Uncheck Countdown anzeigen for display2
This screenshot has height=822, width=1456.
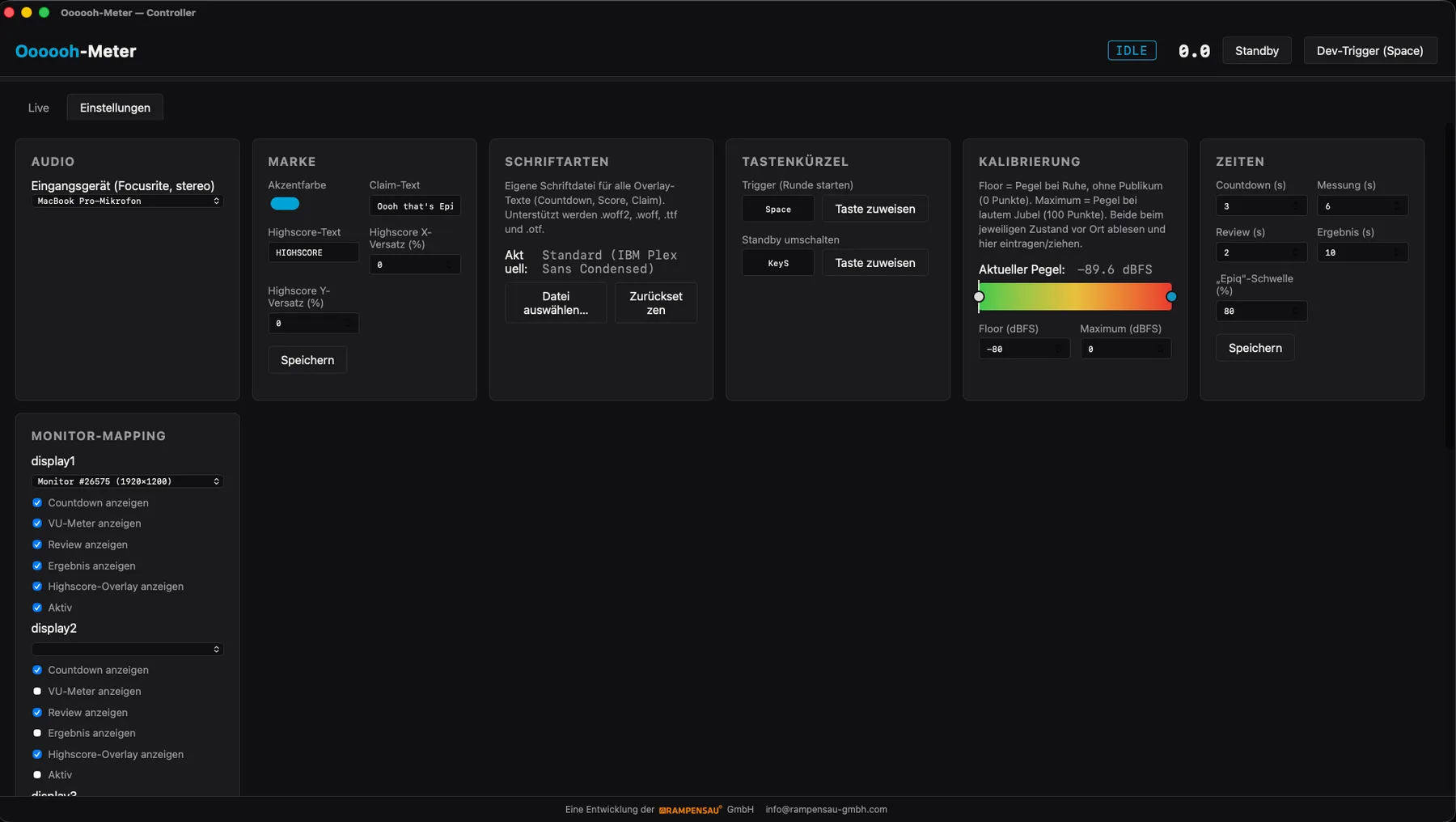click(37, 670)
